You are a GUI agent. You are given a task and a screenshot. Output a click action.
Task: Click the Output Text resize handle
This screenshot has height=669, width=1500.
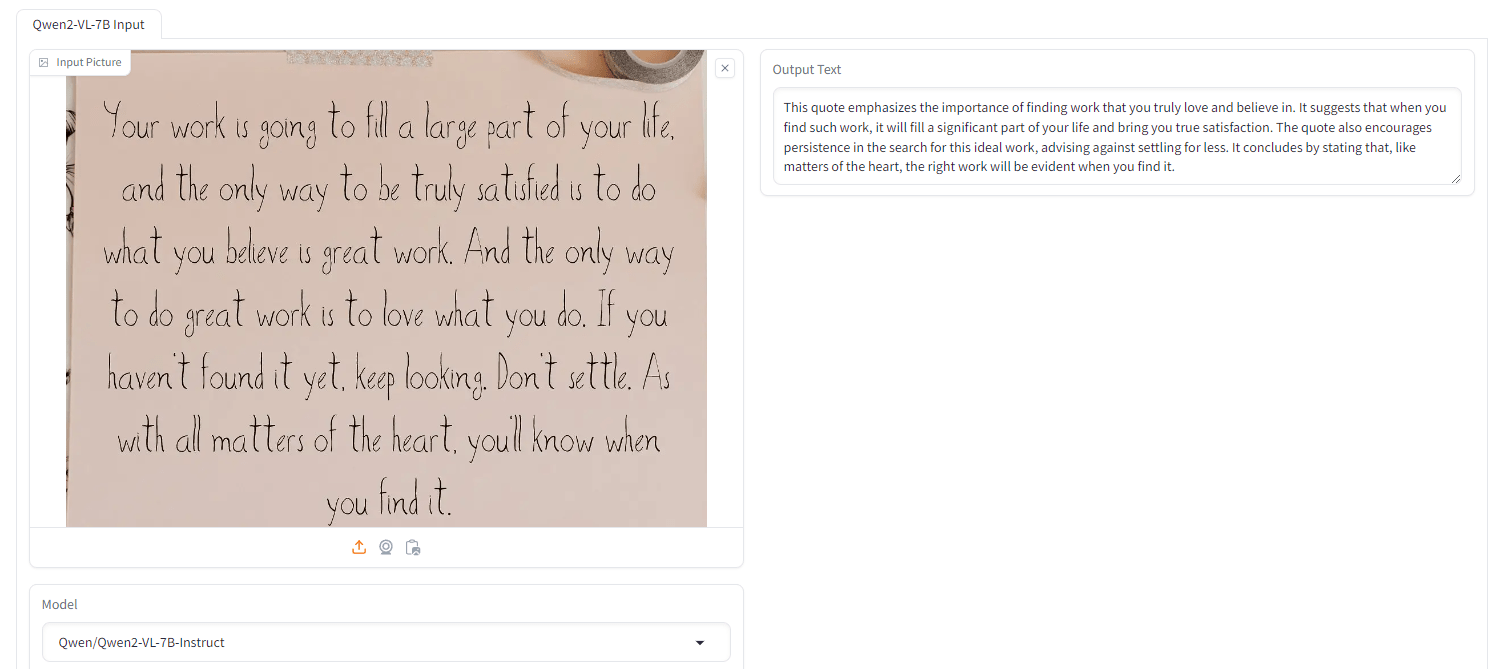[x=1455, y=178]
